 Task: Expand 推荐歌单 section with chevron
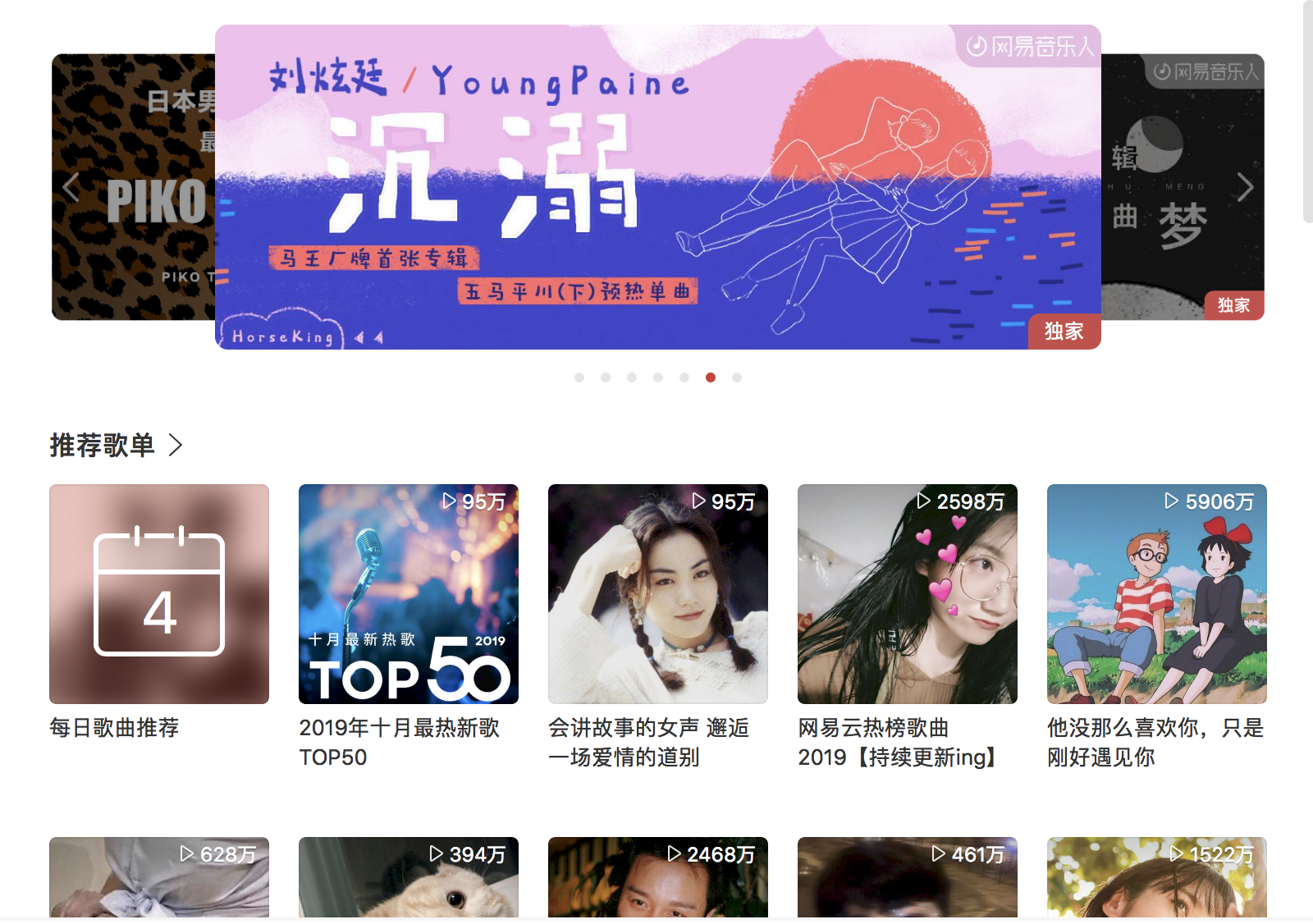pos(175,445)
